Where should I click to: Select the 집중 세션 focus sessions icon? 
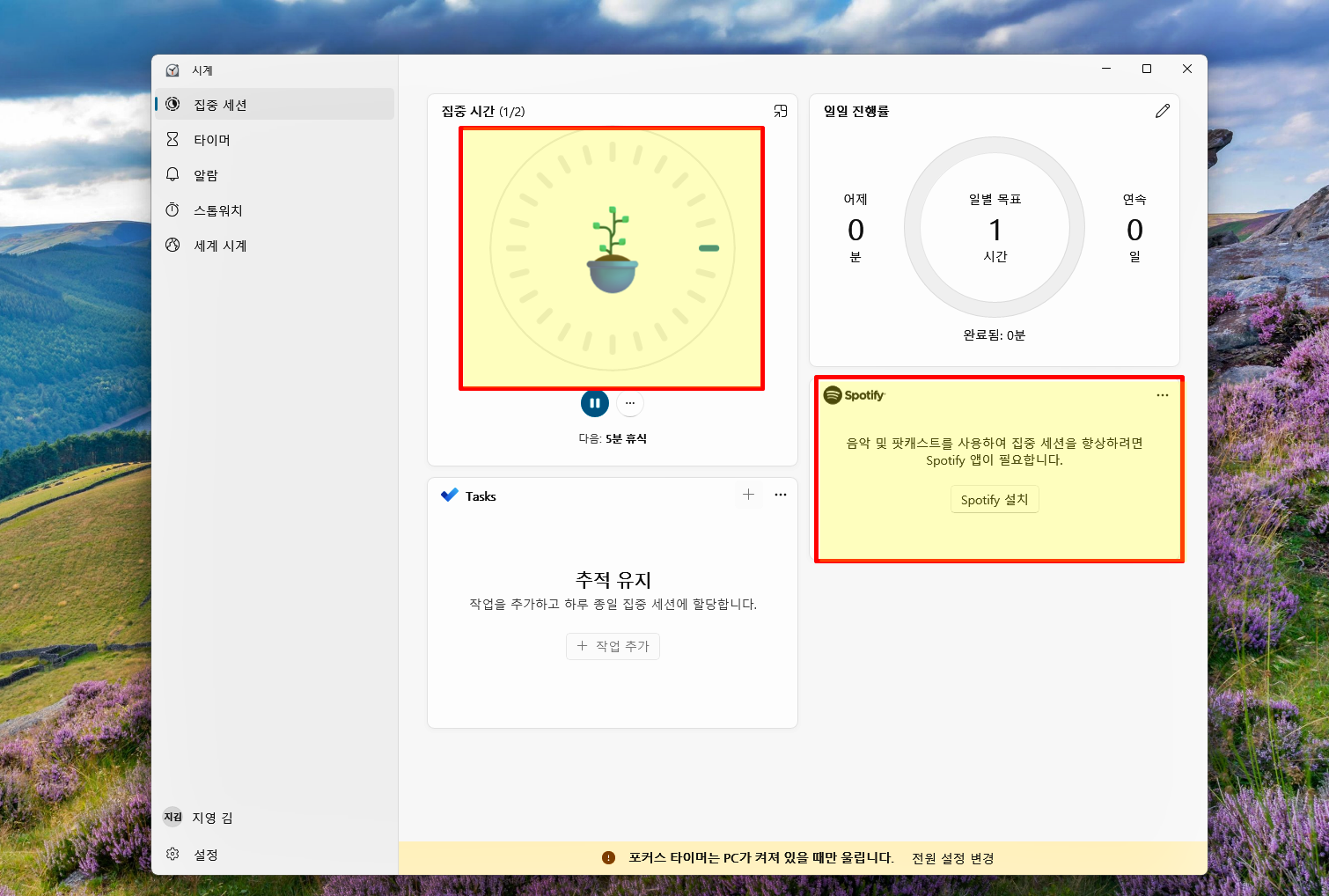coord(173,105)
